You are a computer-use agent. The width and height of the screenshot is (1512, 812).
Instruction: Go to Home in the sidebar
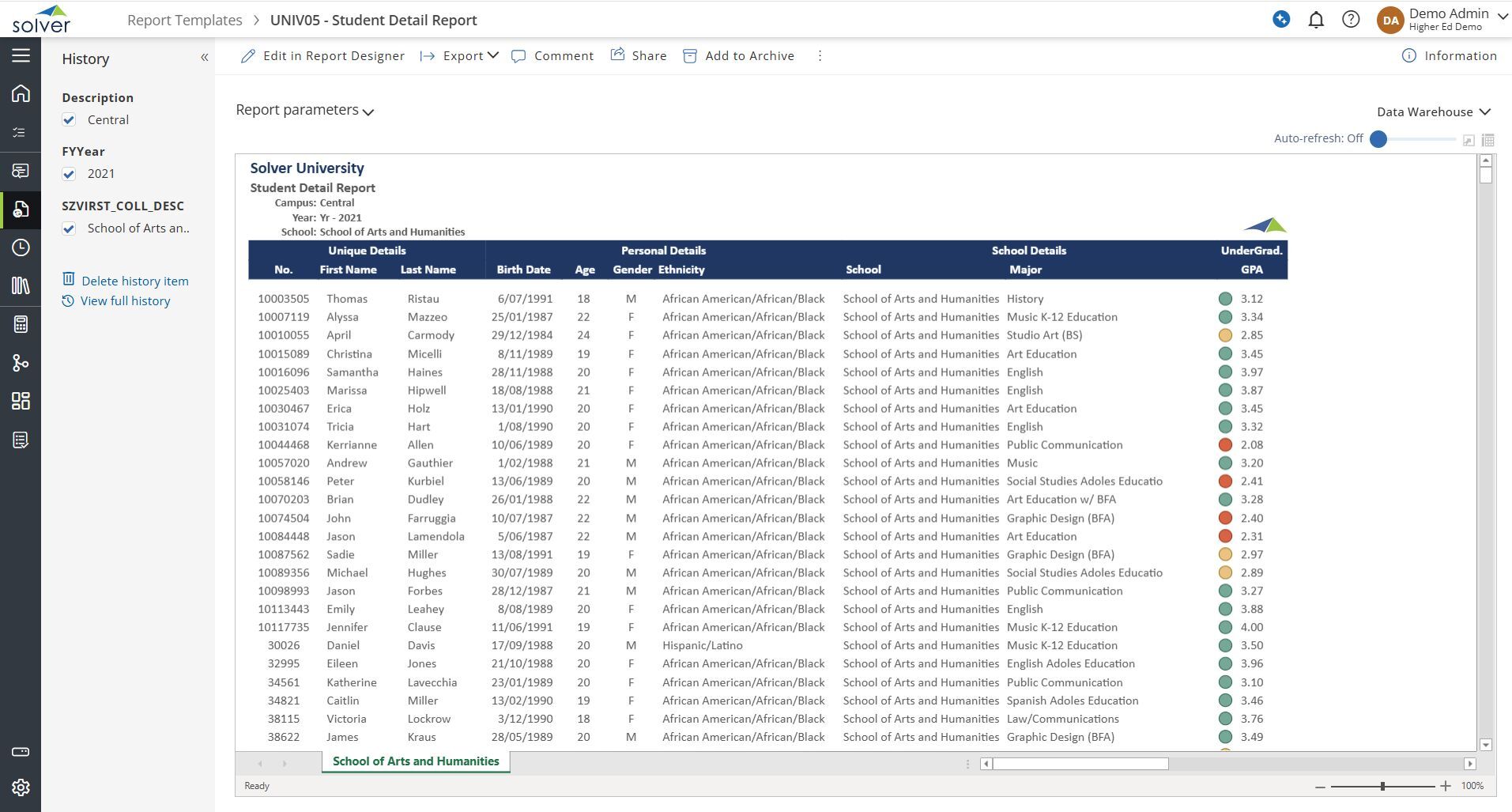pyautogui.click(x=21, y=93)
